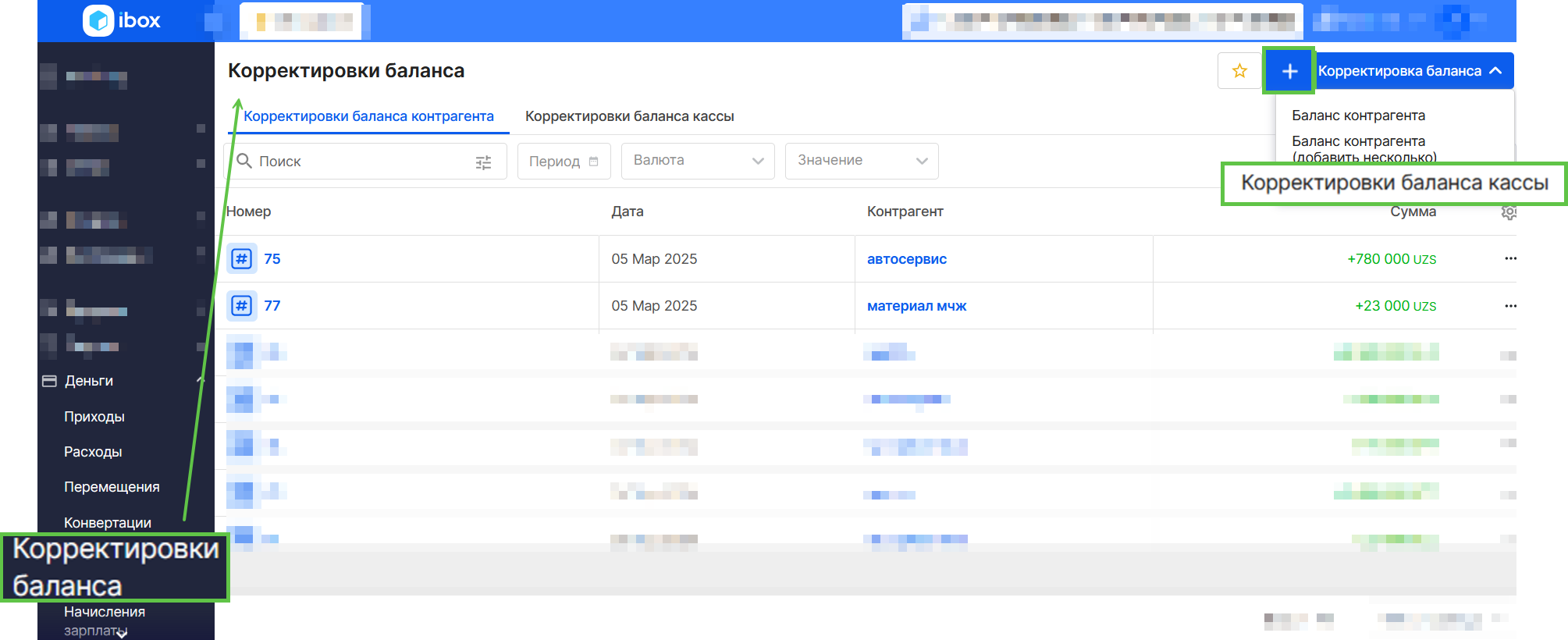This screenshot has height=640, width=1568.
Task: Open the Значение dropdown
Action: coord(861,161)
